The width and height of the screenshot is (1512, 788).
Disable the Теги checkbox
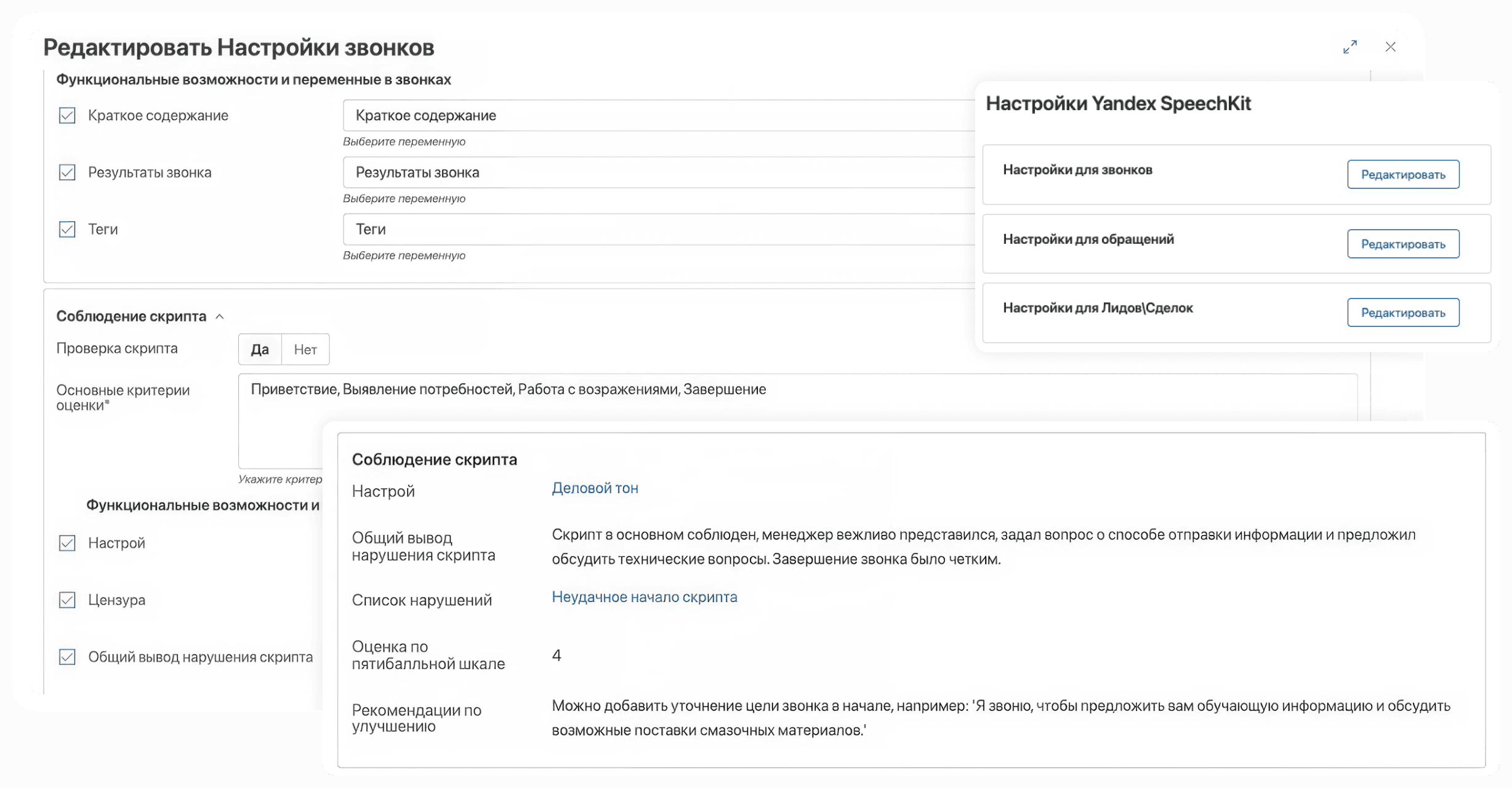pyautogui.click(x=66, y=229)
